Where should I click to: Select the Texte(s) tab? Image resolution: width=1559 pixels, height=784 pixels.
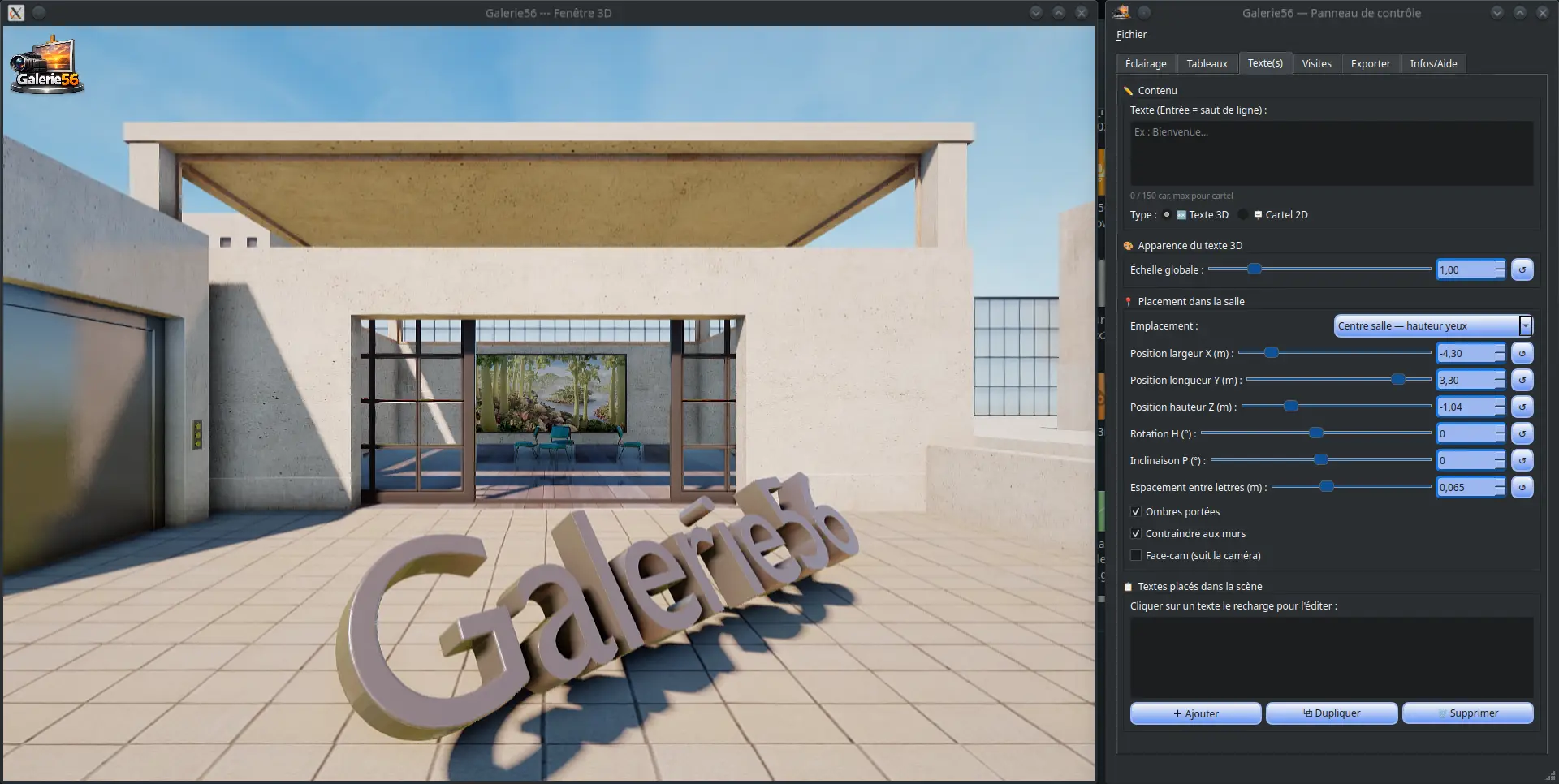point(1265,63)
